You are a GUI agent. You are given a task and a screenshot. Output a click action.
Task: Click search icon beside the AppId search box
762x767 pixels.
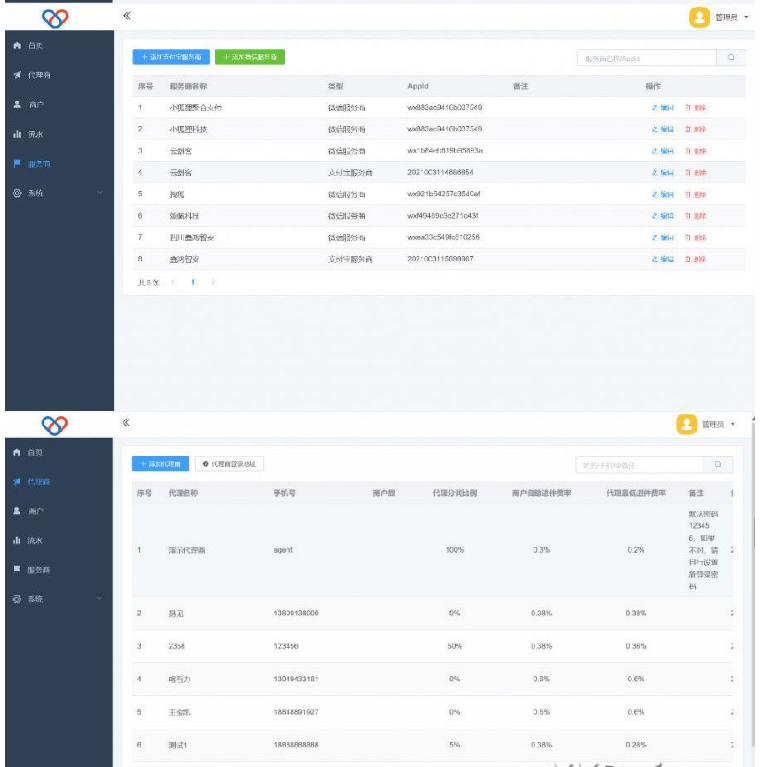point(731,58)
